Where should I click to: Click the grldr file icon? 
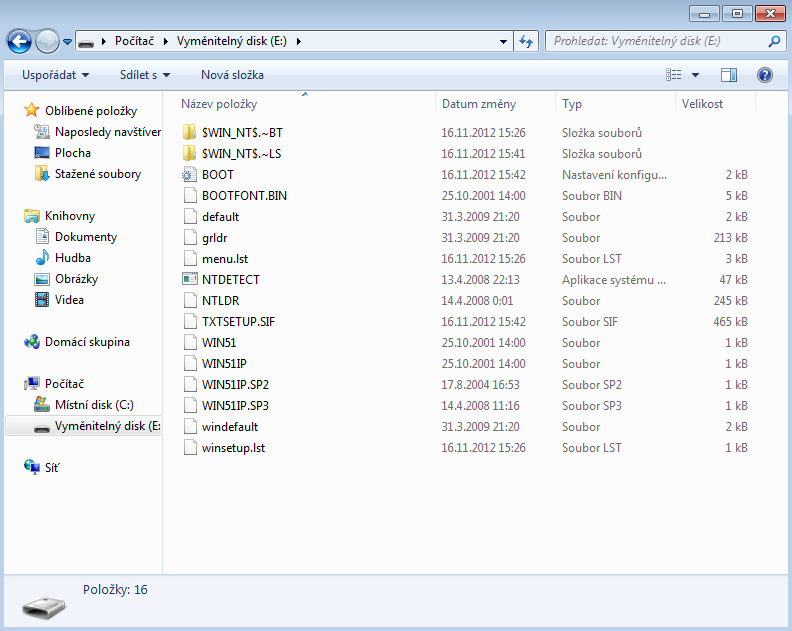point(190,237)
